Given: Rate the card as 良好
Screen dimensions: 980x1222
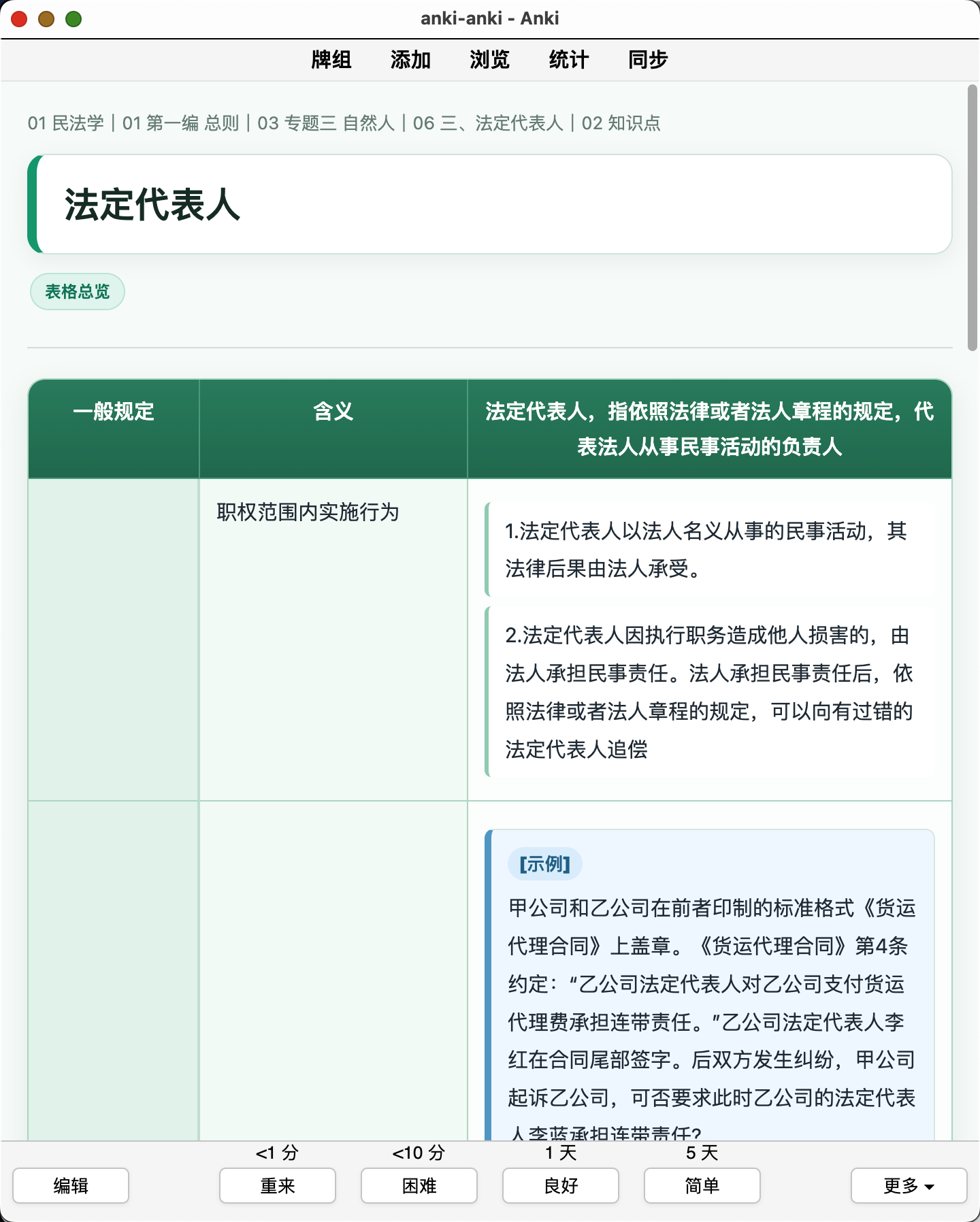Looking at the screenshot, I should click(561, 1185).
